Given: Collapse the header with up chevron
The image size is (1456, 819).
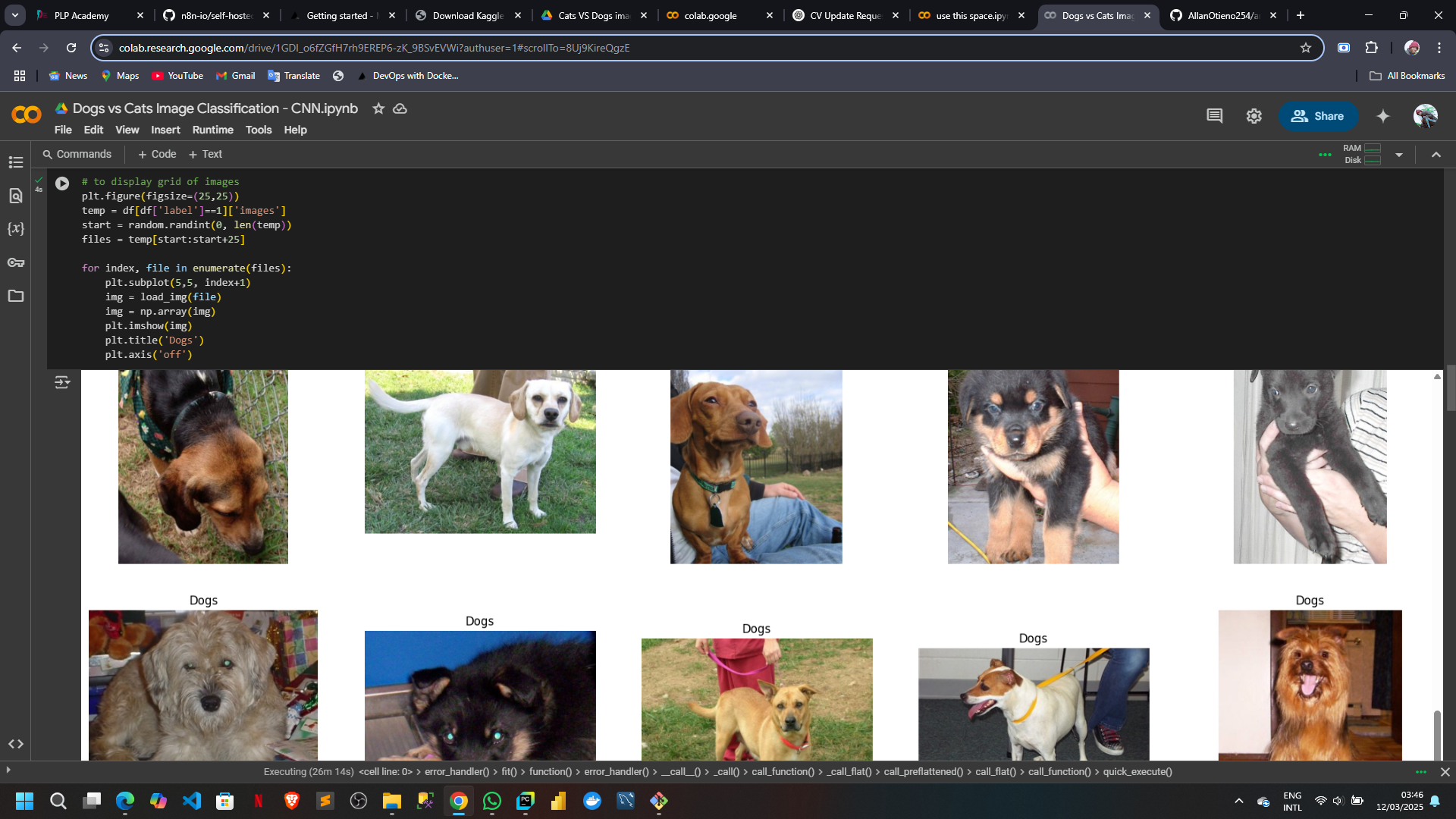Looking at the screenshot, I should coord(1436,155).
